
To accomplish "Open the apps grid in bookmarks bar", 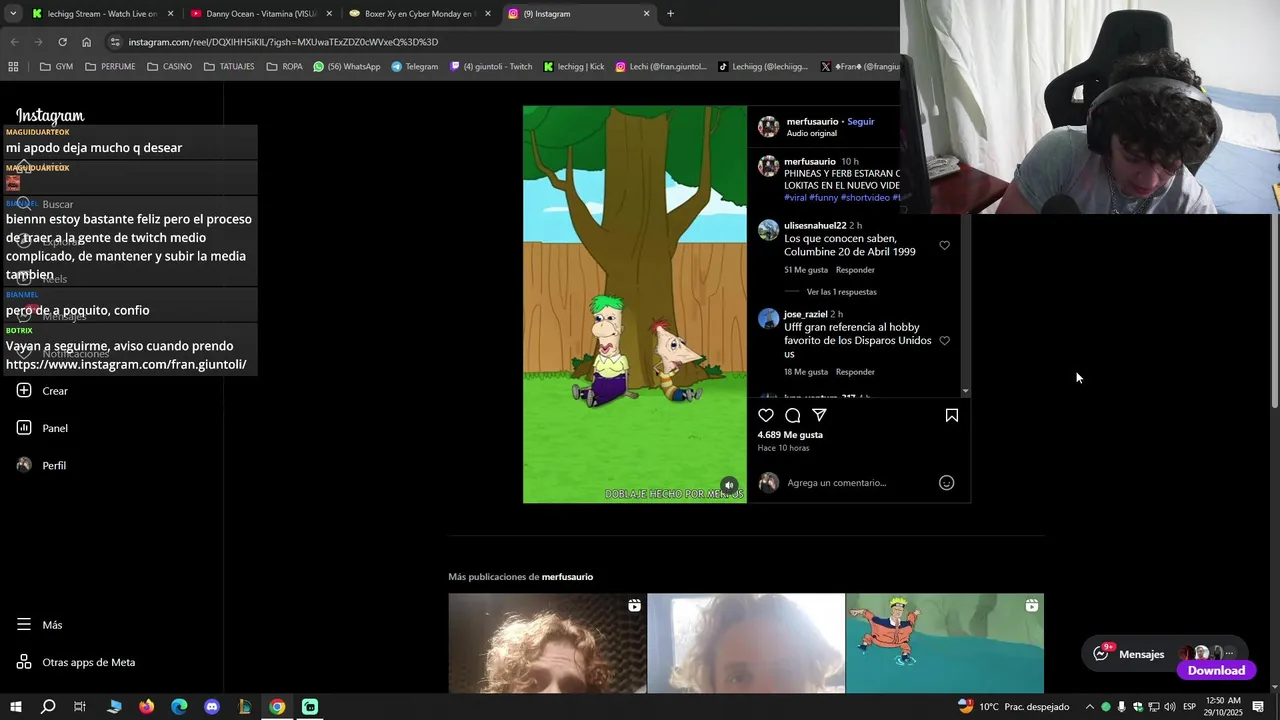I will pyautogui.click(x=13, y=67).
